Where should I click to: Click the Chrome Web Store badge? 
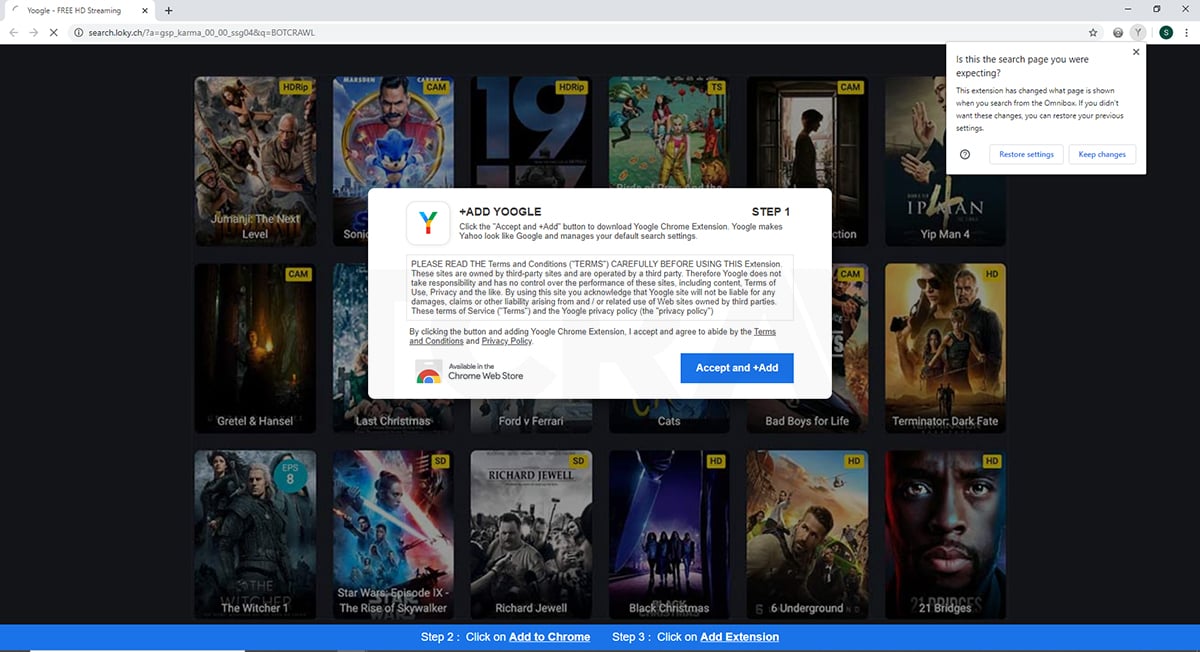(x=470, y=372)
